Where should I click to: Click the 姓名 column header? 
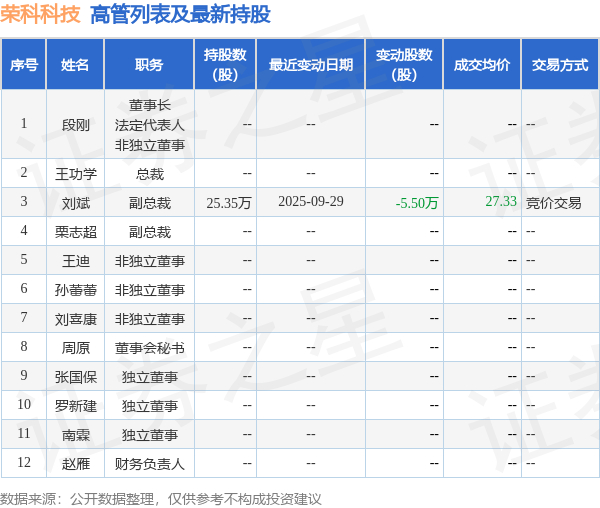[x=75, y=65]
